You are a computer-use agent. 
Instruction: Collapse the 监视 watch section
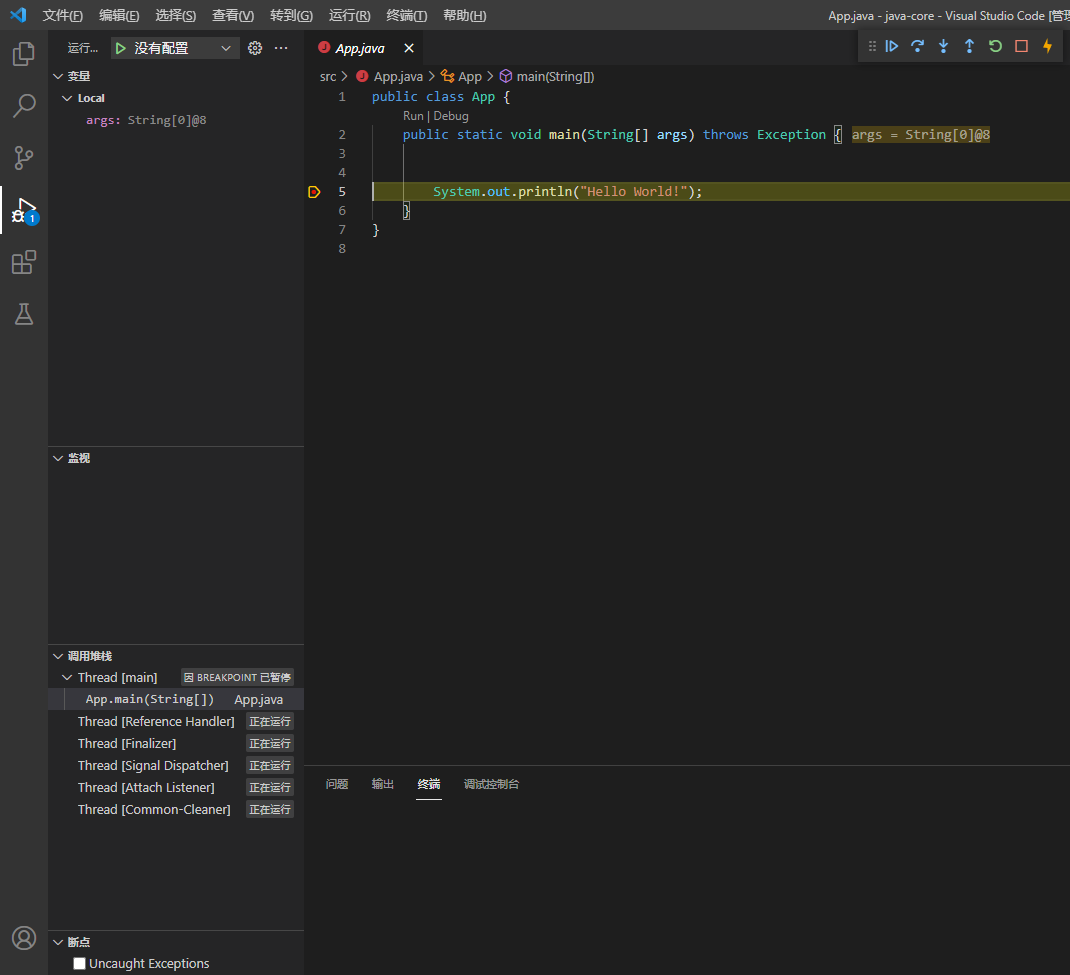pos(58,459)
